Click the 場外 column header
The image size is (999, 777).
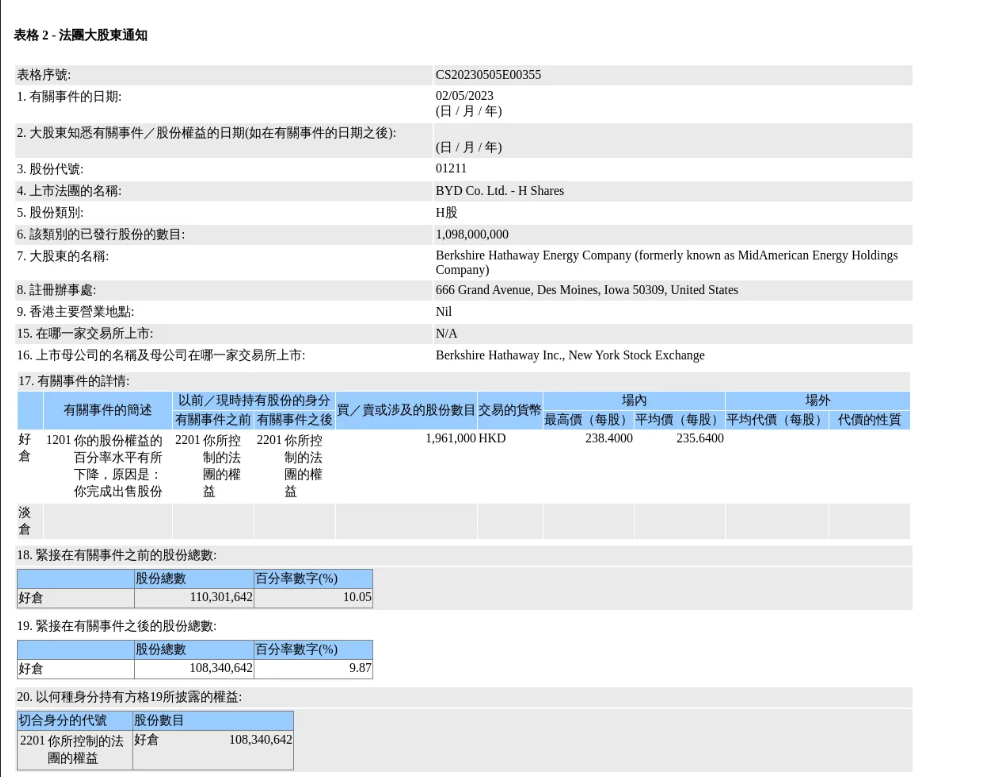(x=817, y=400)
